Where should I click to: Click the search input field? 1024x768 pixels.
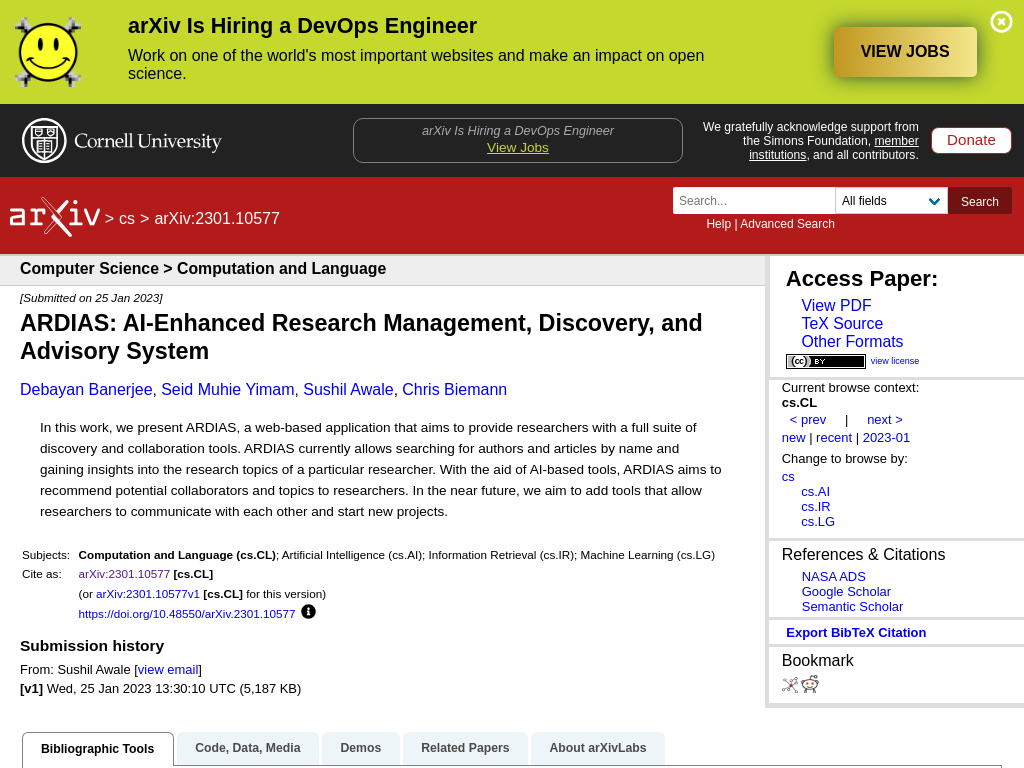[754, 201]
